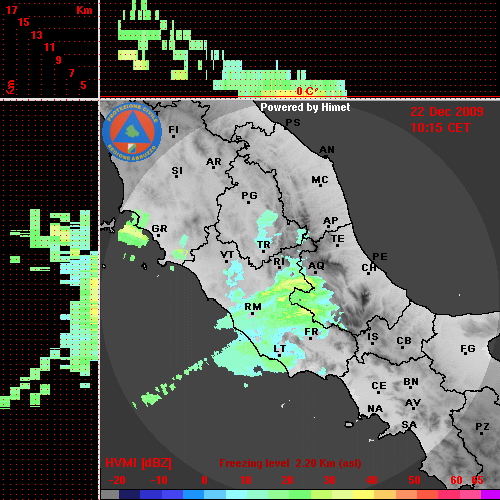Screen dimensions: 500x500
Task: Select the AN city label
Action: click(327, 150)
